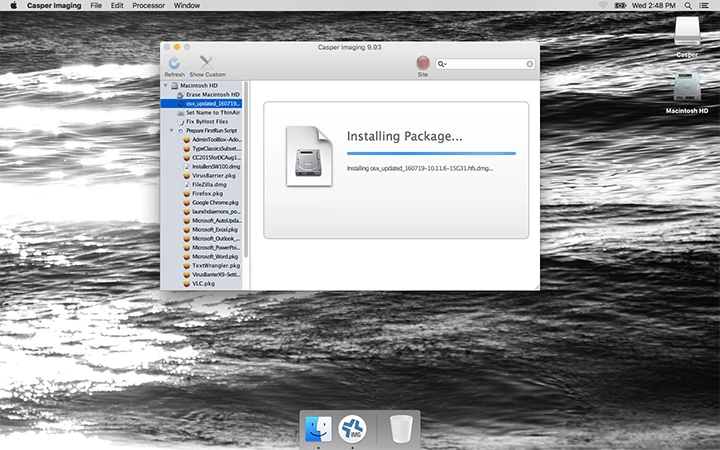
Task: Click the package icon beside TextWrangler.pkg
Action: pyautogui.click(x=186, y=265)
